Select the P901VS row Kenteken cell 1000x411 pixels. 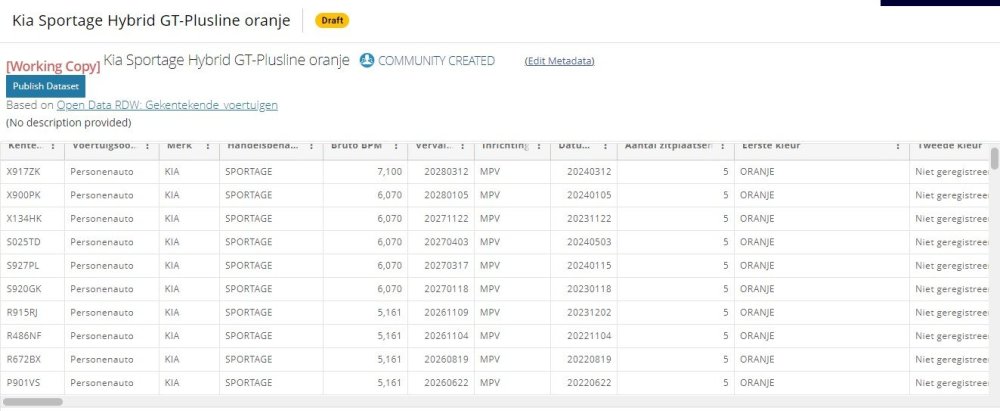(22, 383)
